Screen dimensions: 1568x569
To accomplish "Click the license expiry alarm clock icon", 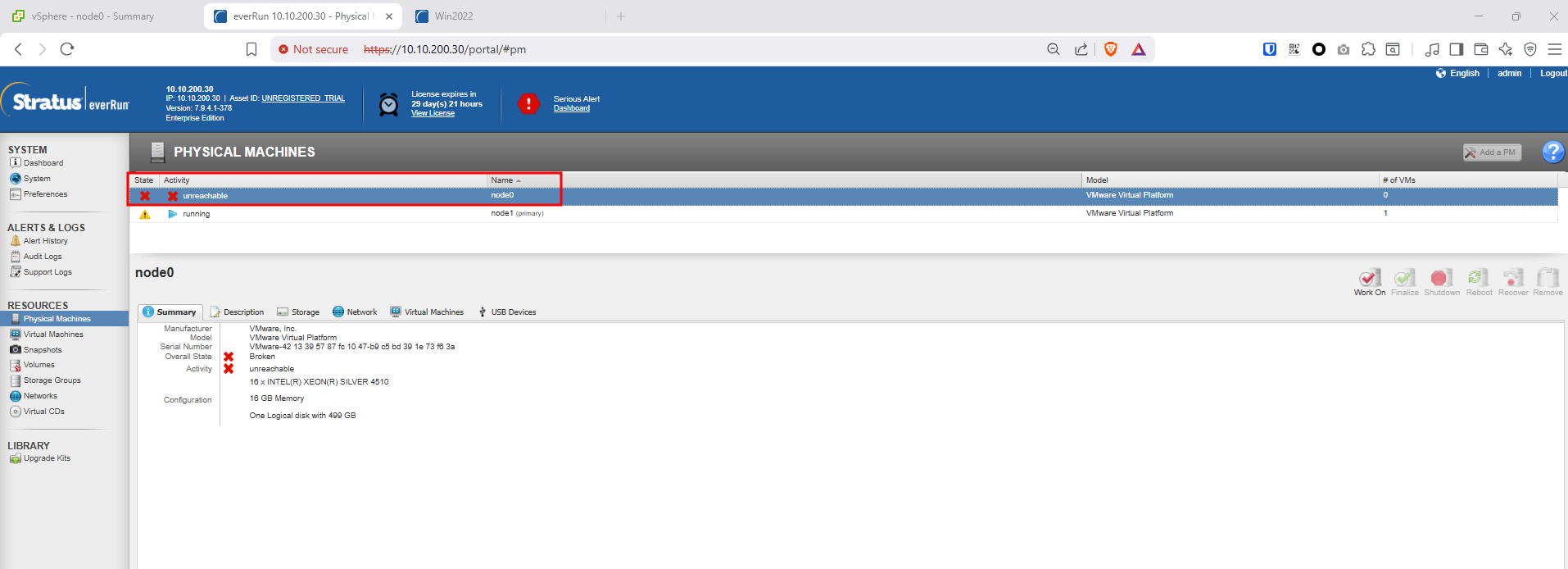I will click(x=389, y=104).
